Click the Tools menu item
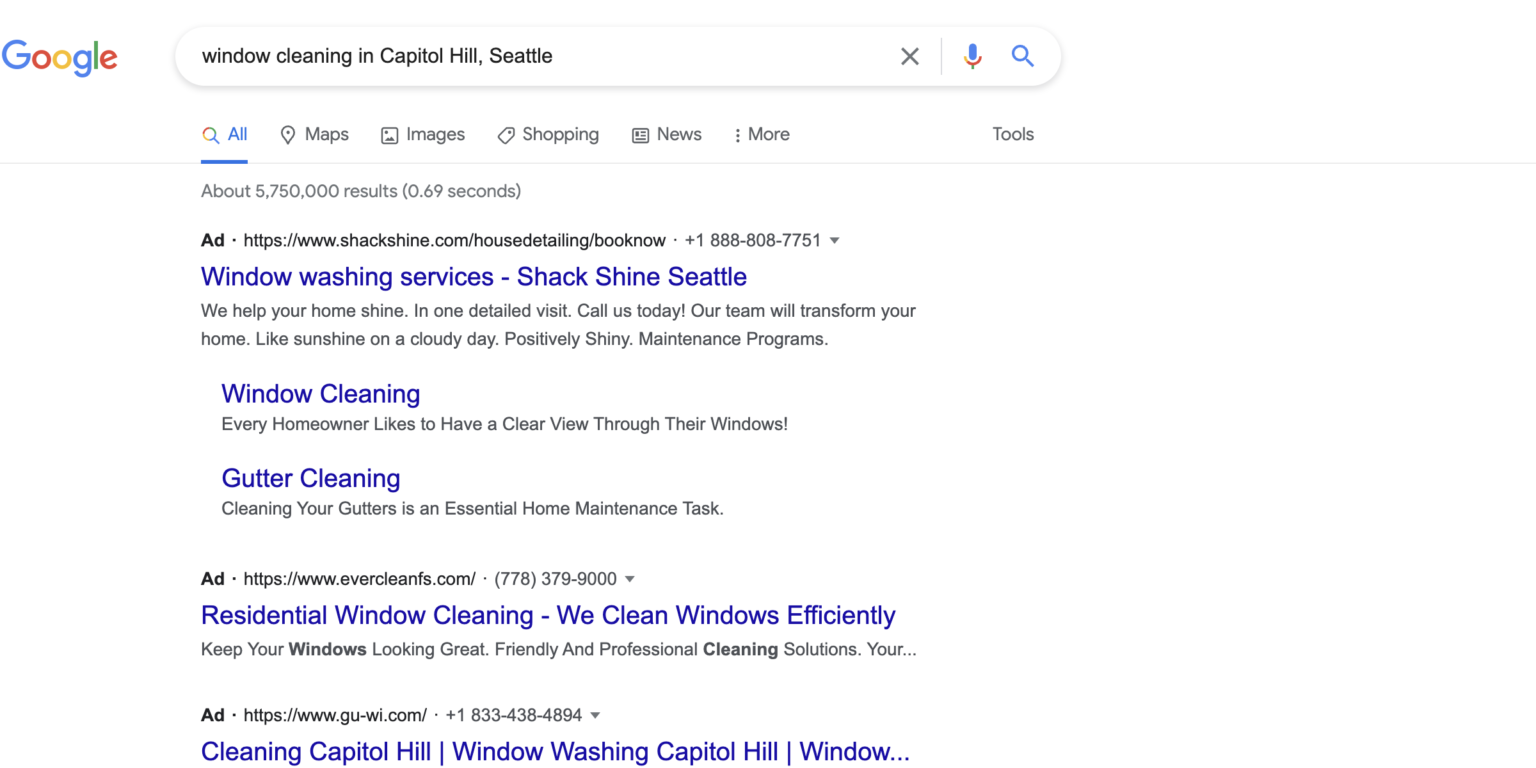This screenshot has height=768, width=1536. [x=1012, y=133]
